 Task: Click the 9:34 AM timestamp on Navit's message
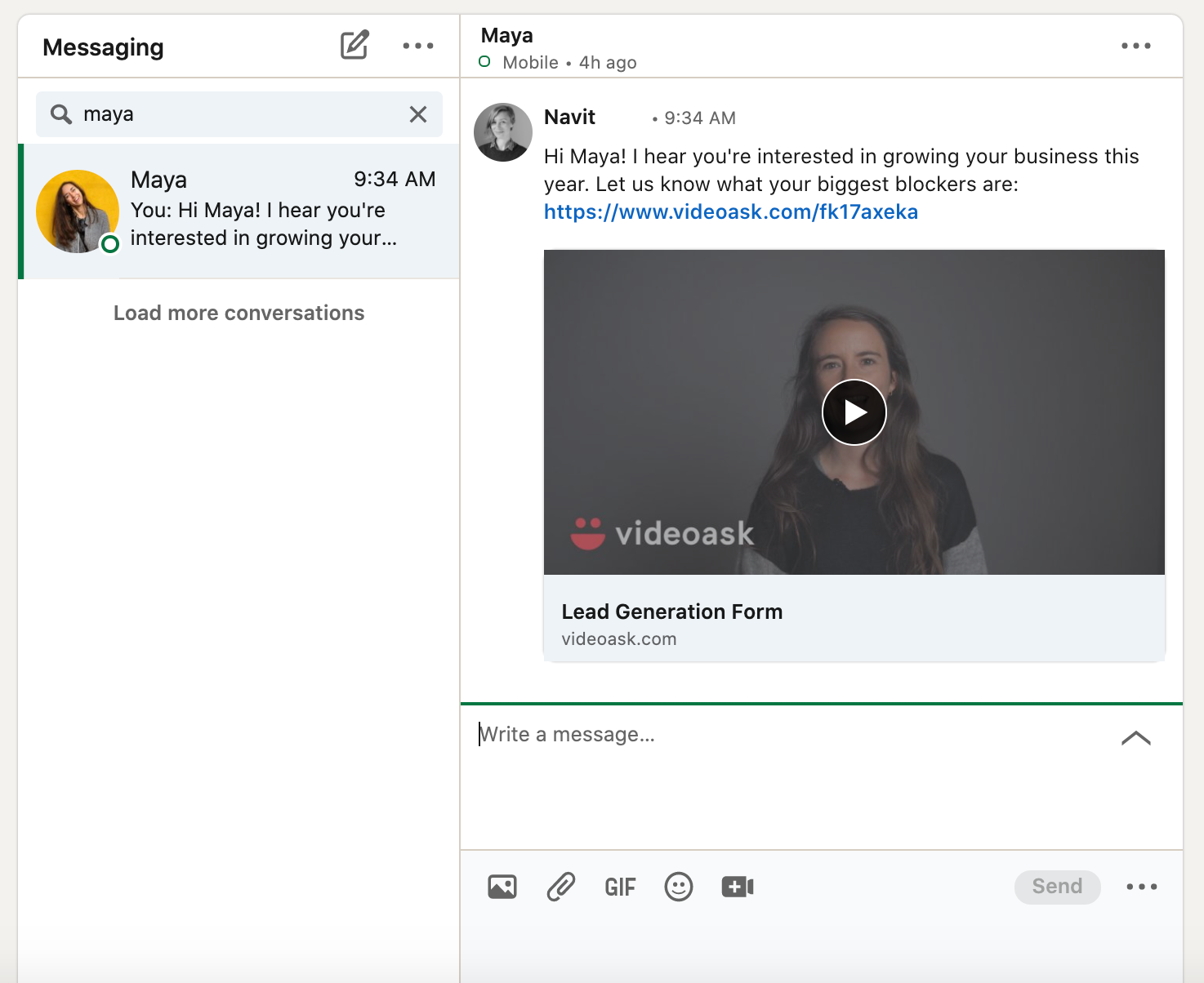700,118
